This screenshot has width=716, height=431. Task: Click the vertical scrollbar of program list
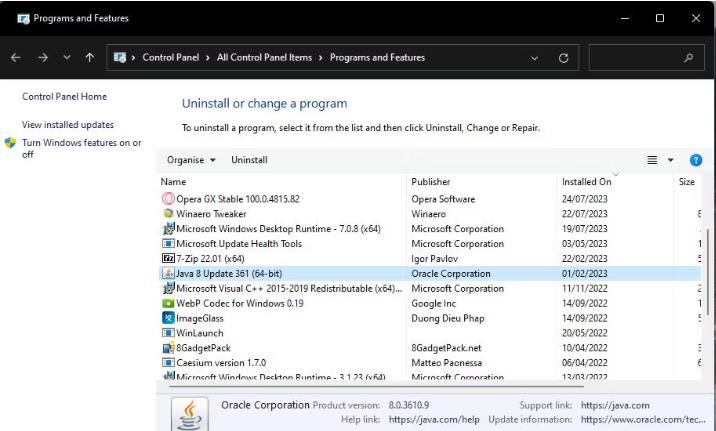pos(709,270)
